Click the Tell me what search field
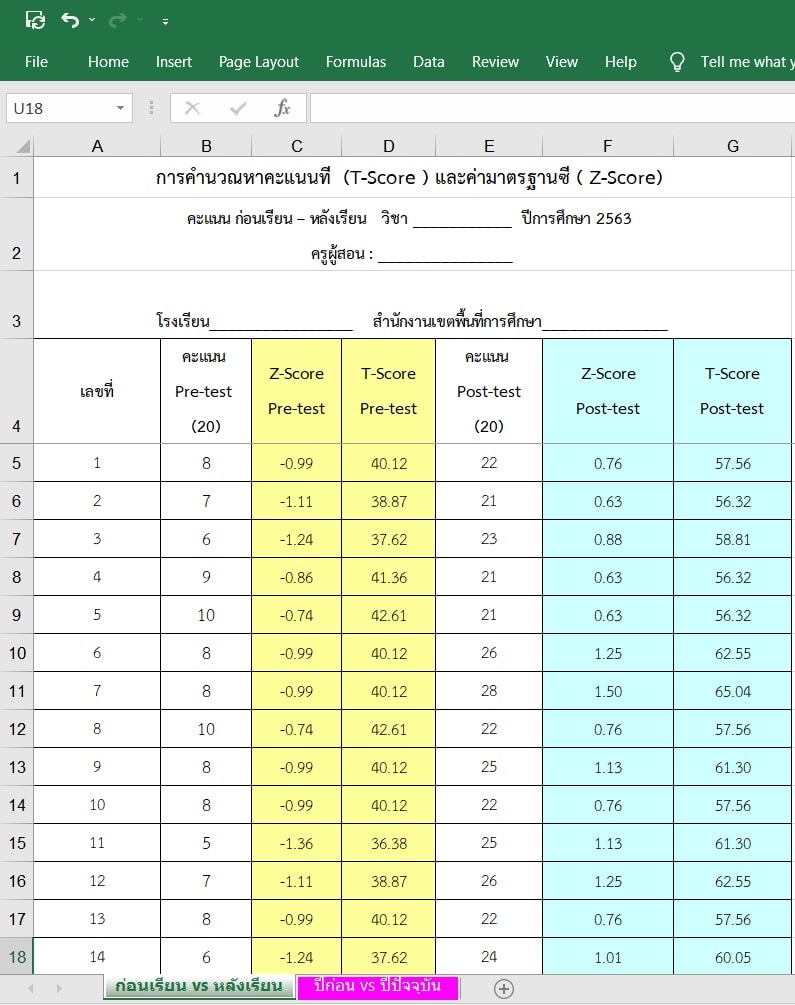Image resolution: width=795 pixels, height=1005 pixels. point(747,62)
